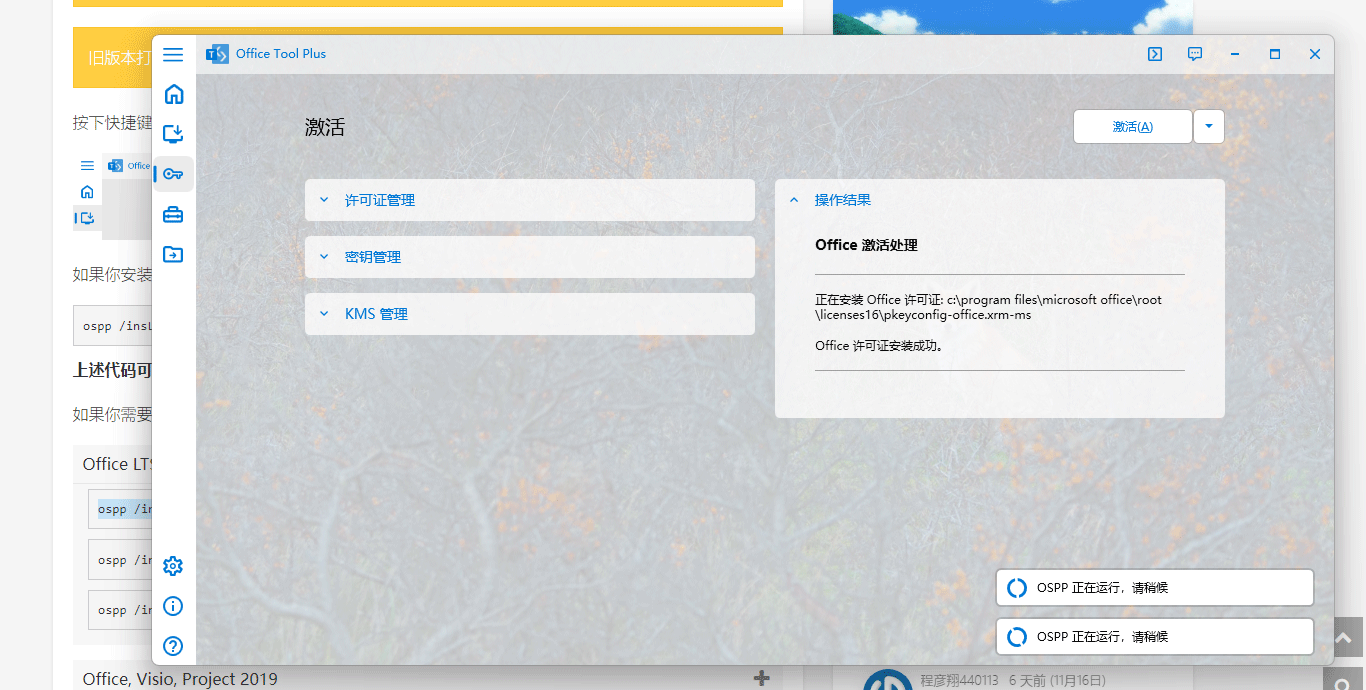The height and width of the screenshot is (690, 1366).
Task: Click the folder-with-arrow sidebar icon
Action: pos(172,254)
